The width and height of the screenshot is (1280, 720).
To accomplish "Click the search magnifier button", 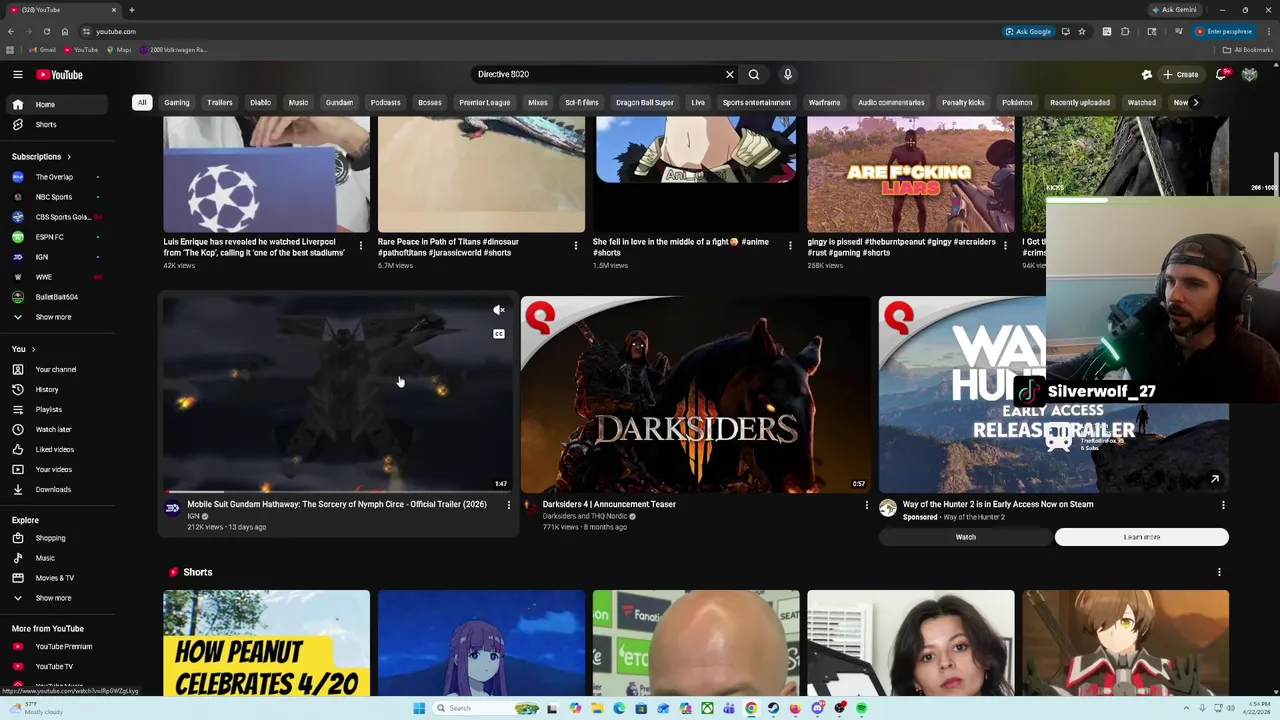I will coord(754,74).
